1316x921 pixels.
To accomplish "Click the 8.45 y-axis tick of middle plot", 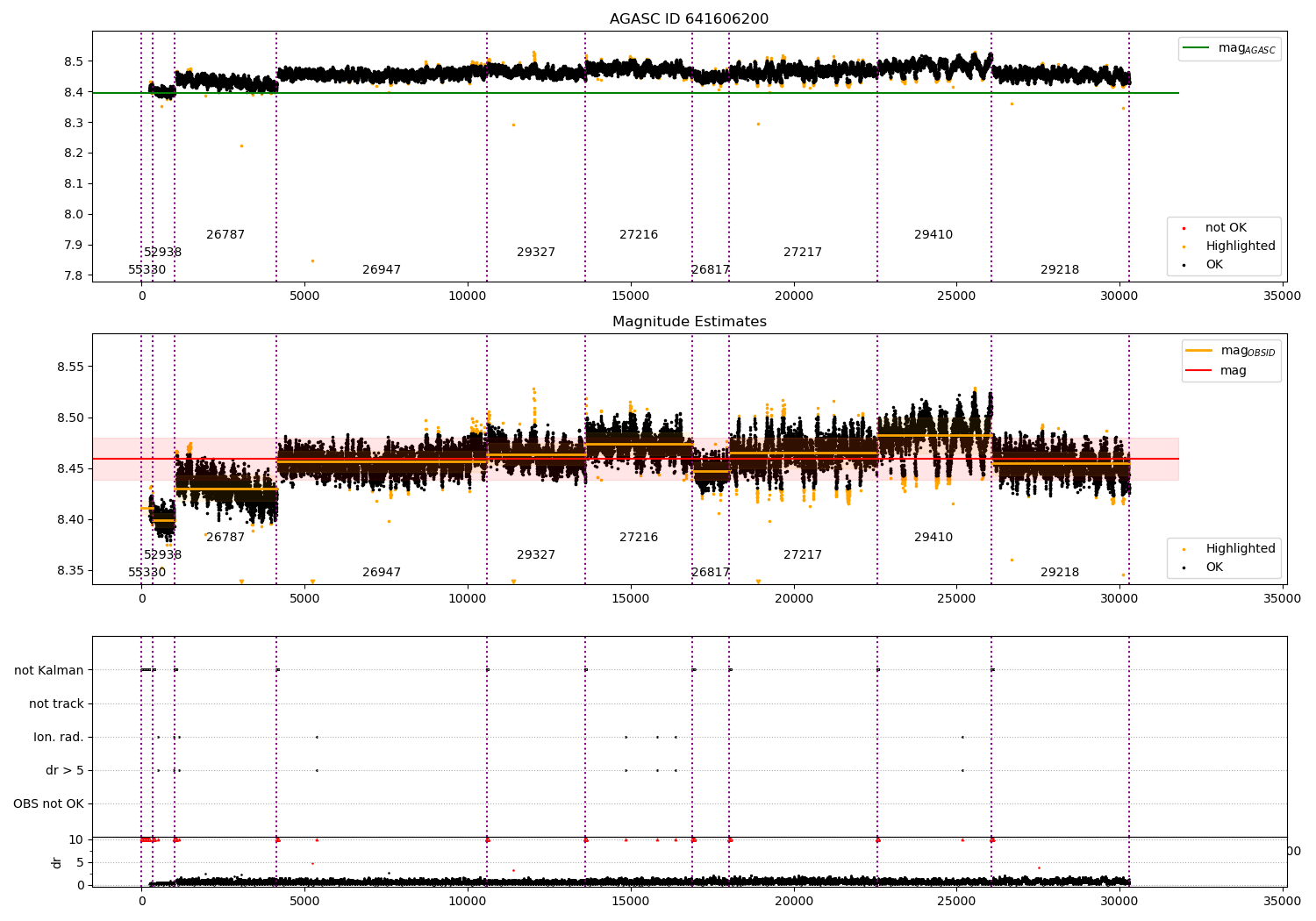I will click(70, 468).
